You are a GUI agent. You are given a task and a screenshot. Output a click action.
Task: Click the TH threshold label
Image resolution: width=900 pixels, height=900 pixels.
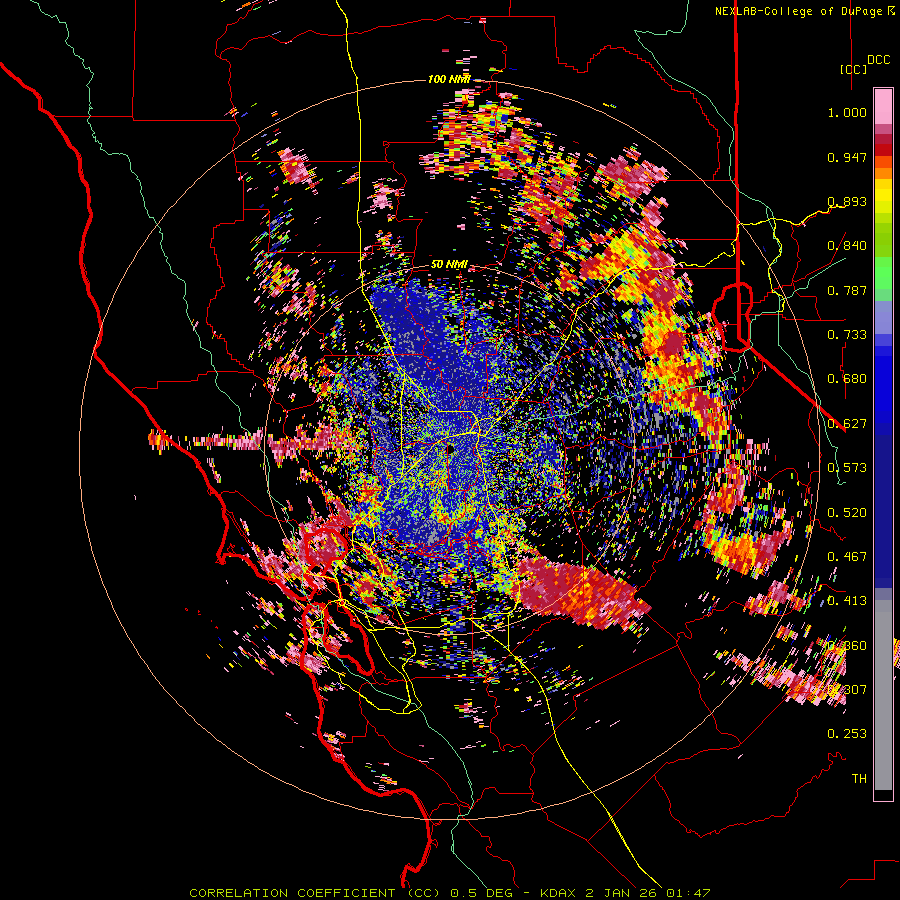pyautogui.click(x=859, y=778)
